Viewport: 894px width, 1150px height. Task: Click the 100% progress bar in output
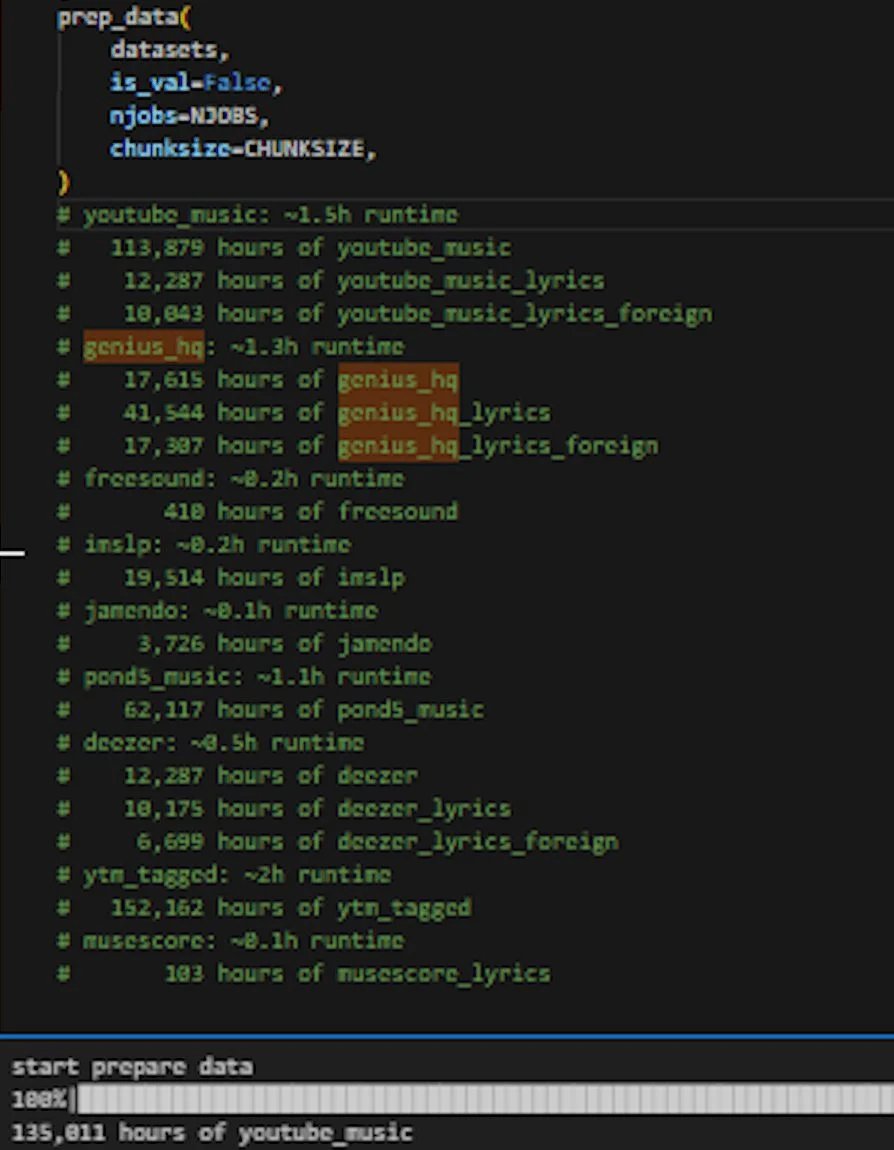click(x=453, y=1099)
